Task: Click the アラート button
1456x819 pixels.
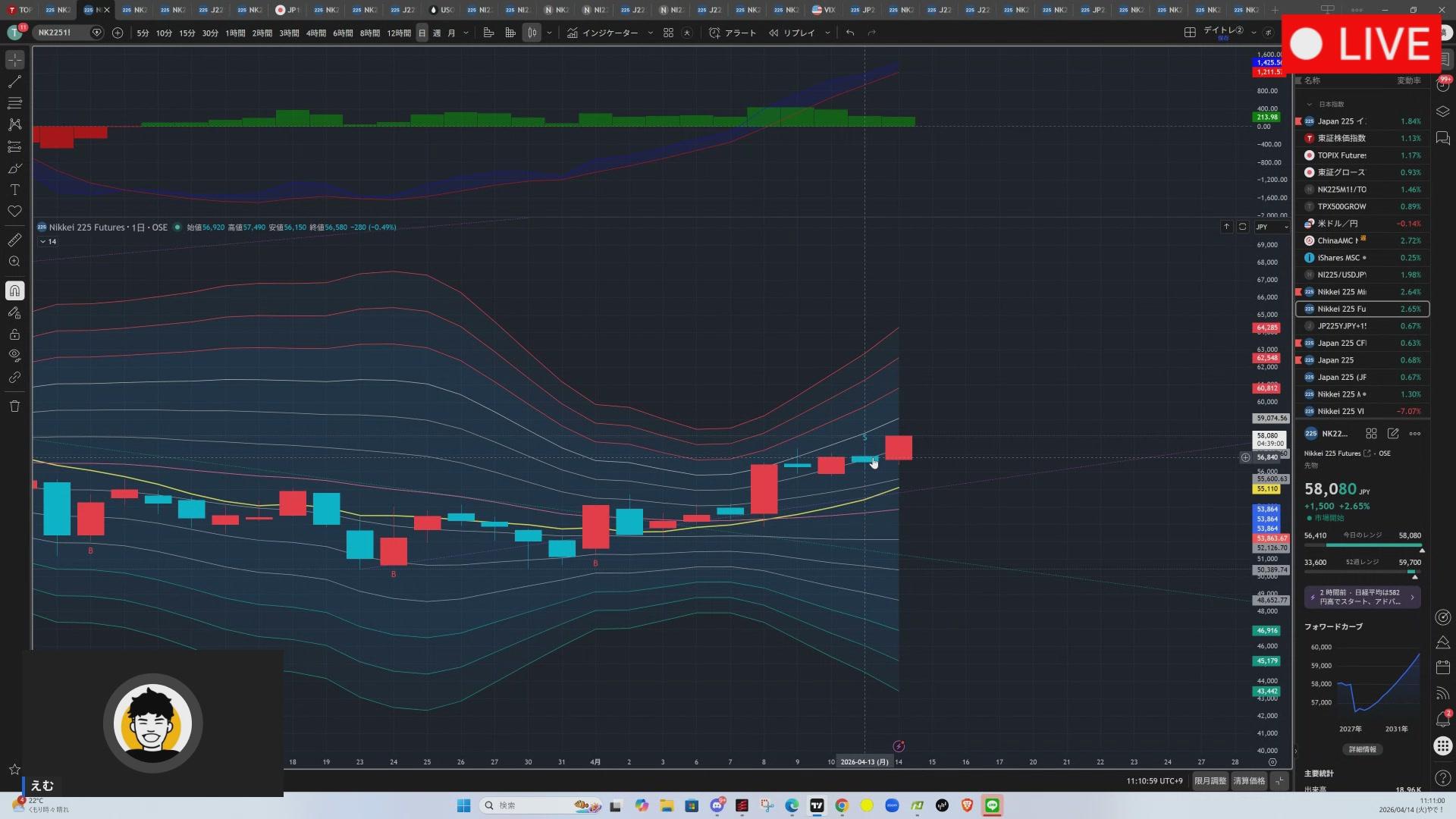Action: coord(733,33)
